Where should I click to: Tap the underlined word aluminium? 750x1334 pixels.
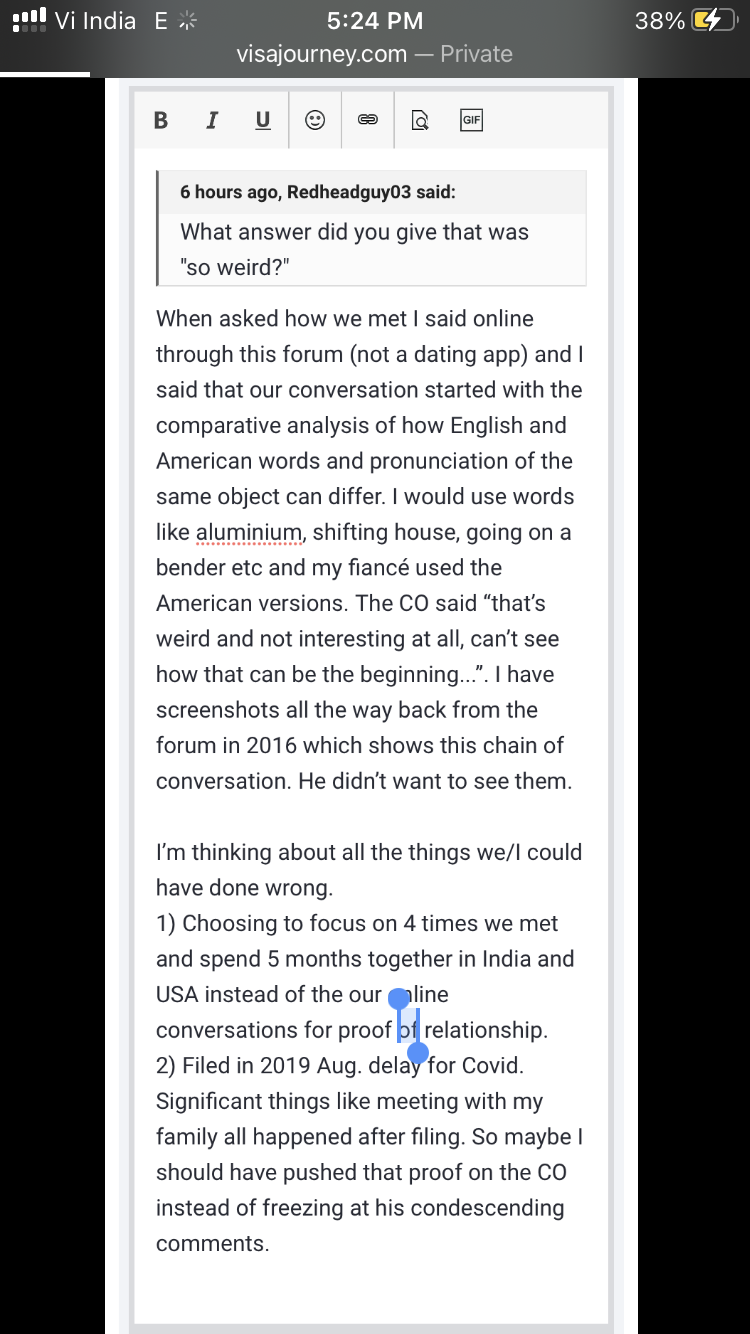coord(249,533)
